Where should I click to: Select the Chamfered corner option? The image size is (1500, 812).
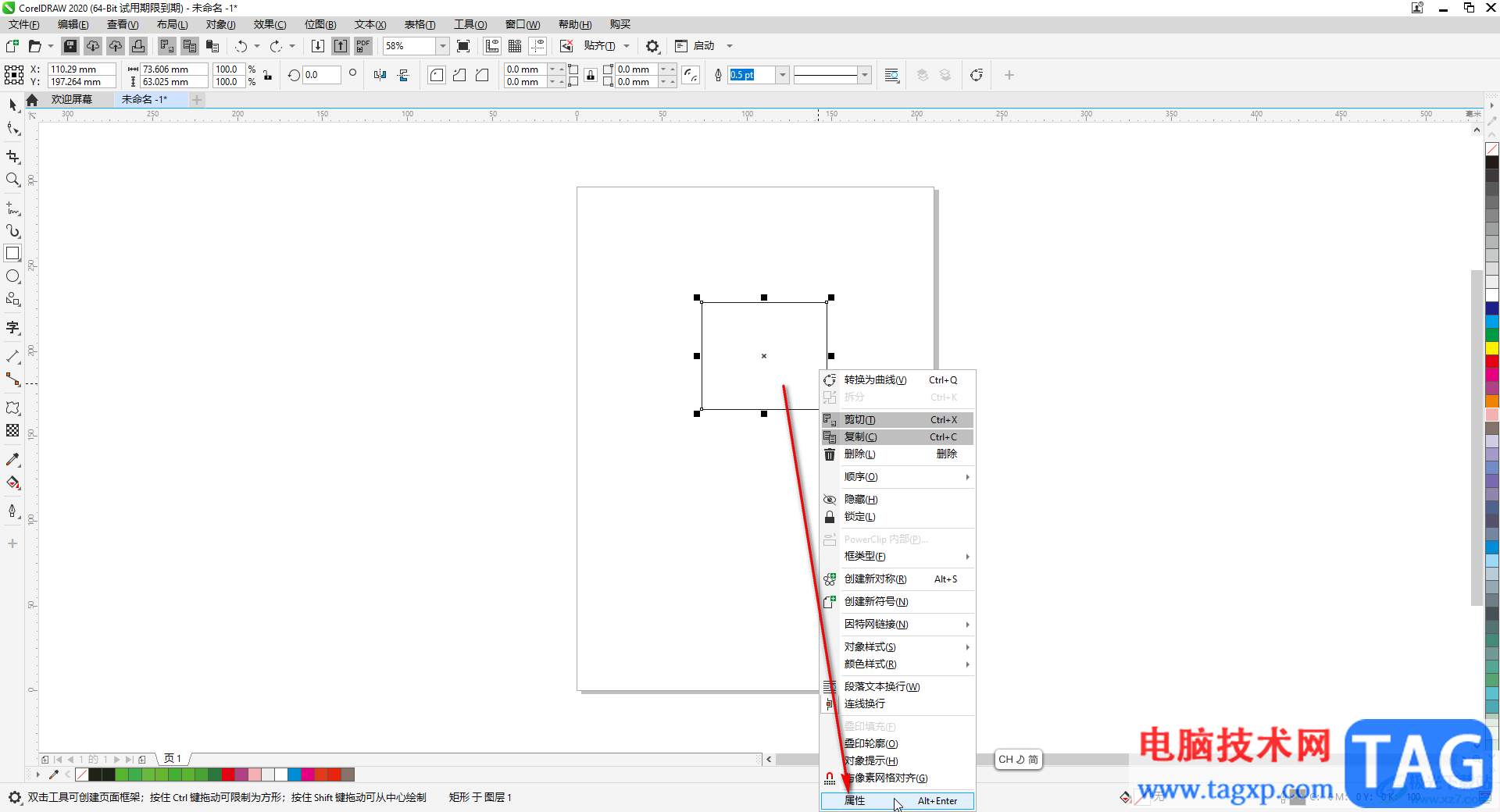[482, 75]
